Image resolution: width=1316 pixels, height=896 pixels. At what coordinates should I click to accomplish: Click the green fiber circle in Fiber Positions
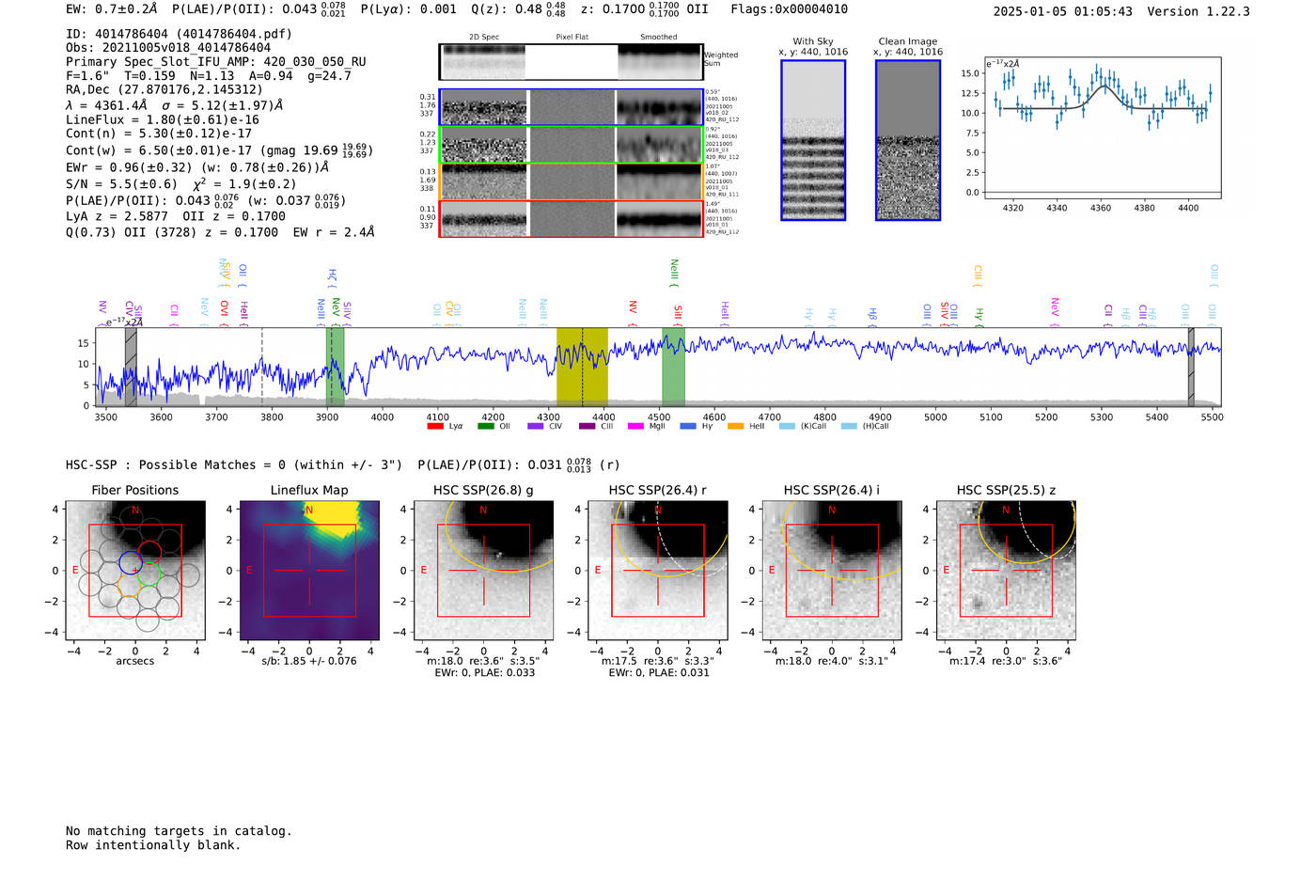point(149,574)
